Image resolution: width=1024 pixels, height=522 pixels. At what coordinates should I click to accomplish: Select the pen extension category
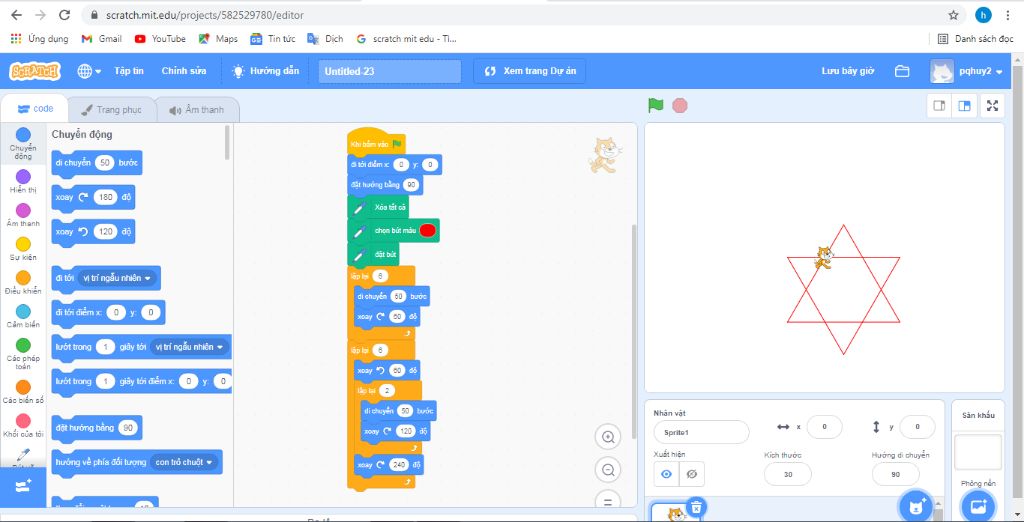pos(23,455)
